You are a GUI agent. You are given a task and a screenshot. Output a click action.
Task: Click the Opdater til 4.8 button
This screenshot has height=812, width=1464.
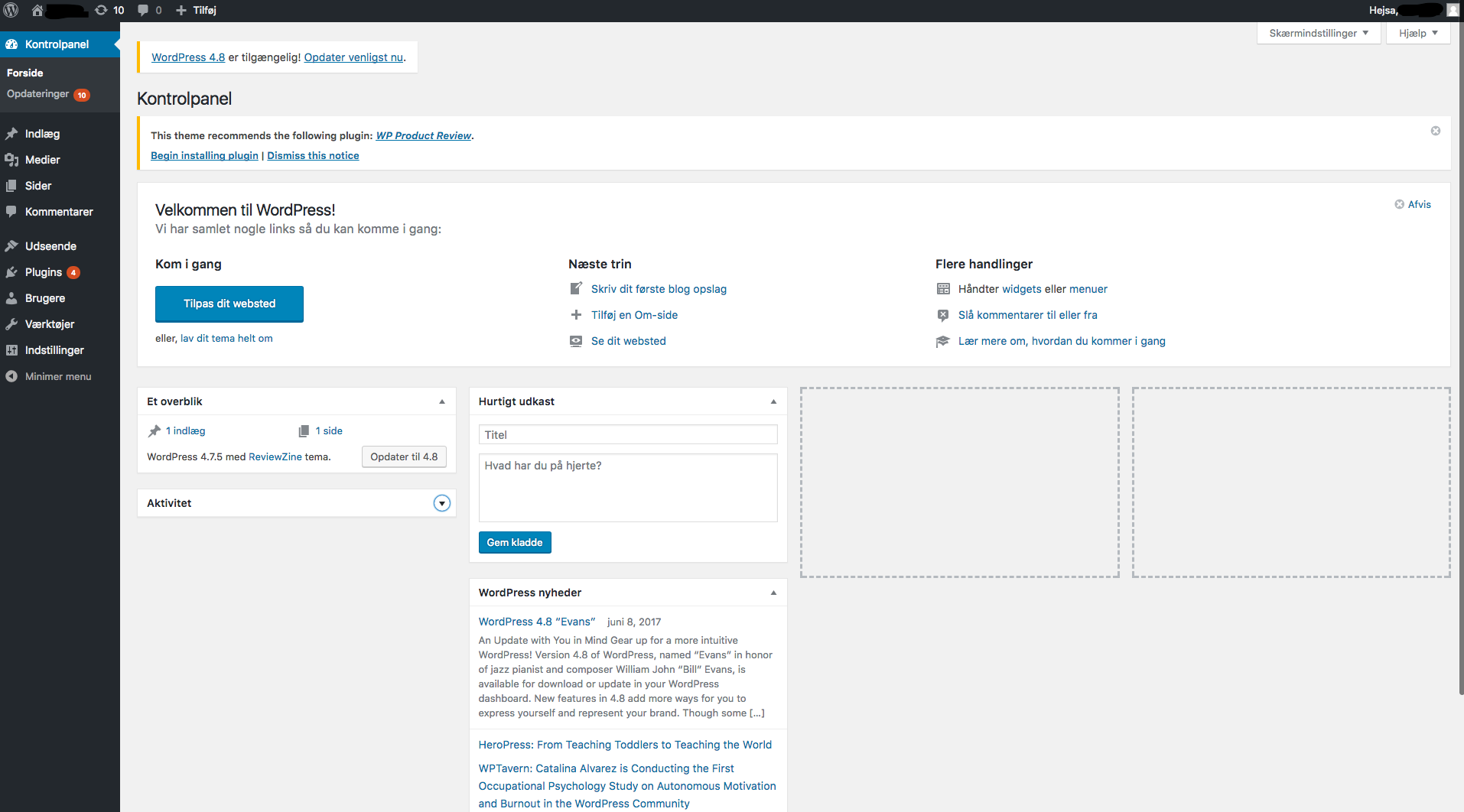point(404,456)
